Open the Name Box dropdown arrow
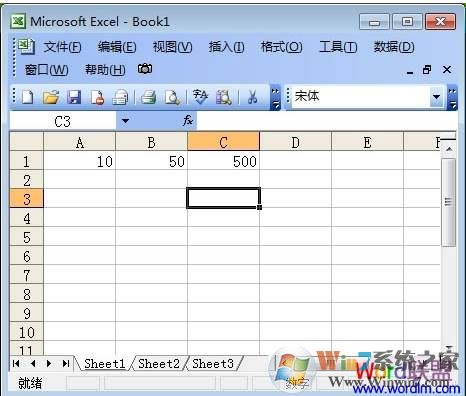Image resolution: width=466 pixels, height=396 pixels. (x=125, y=121)
